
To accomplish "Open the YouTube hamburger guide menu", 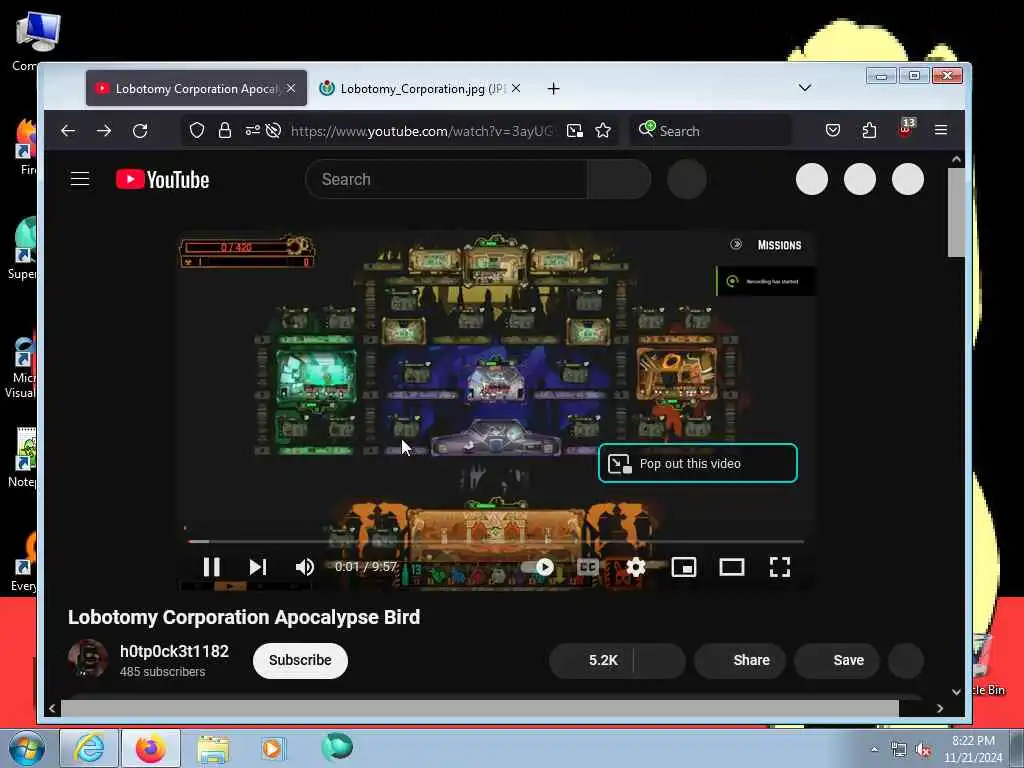I will click(x=80, y=179).
